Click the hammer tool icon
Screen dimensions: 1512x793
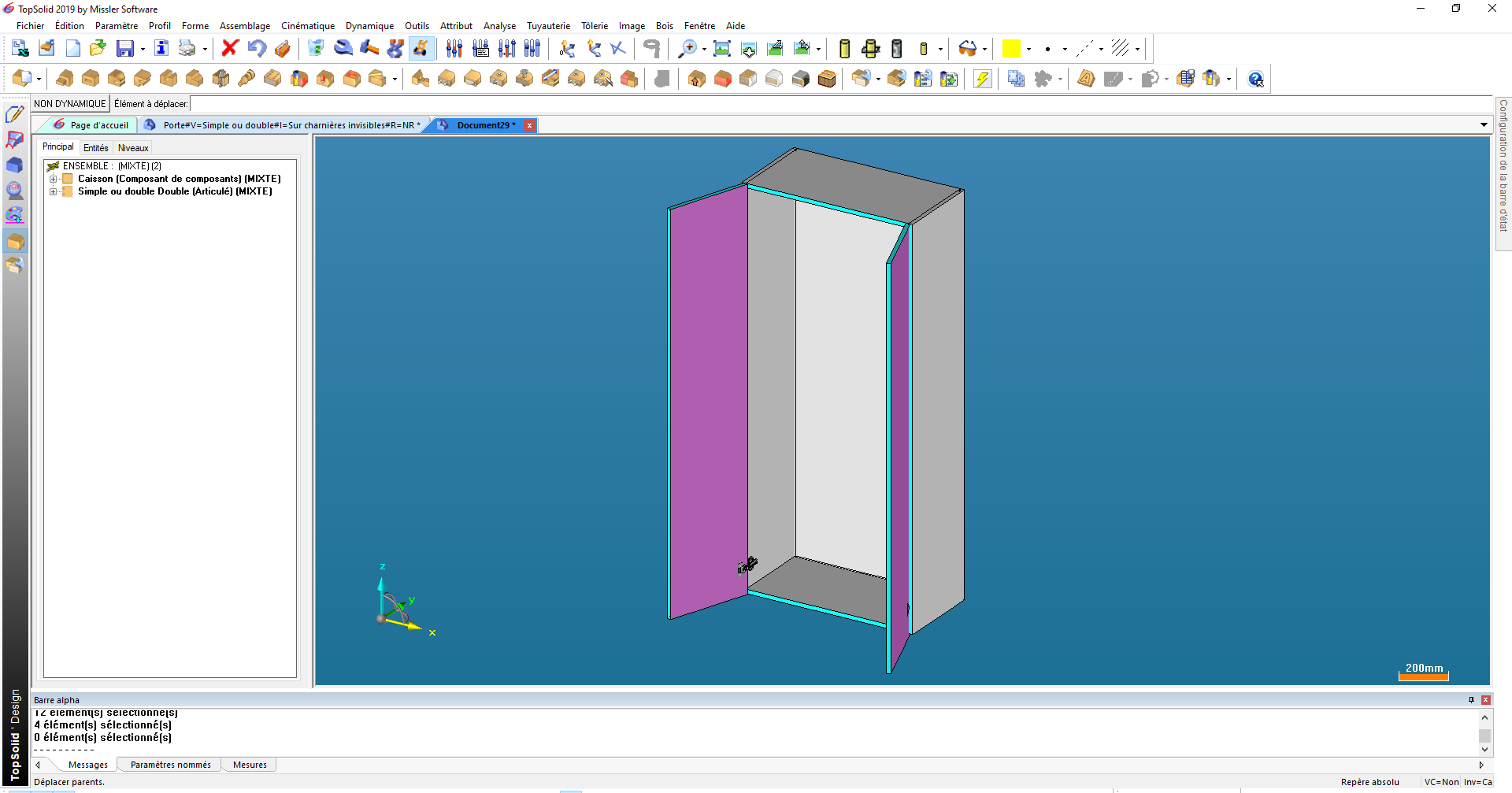click(x=369, y=49)
